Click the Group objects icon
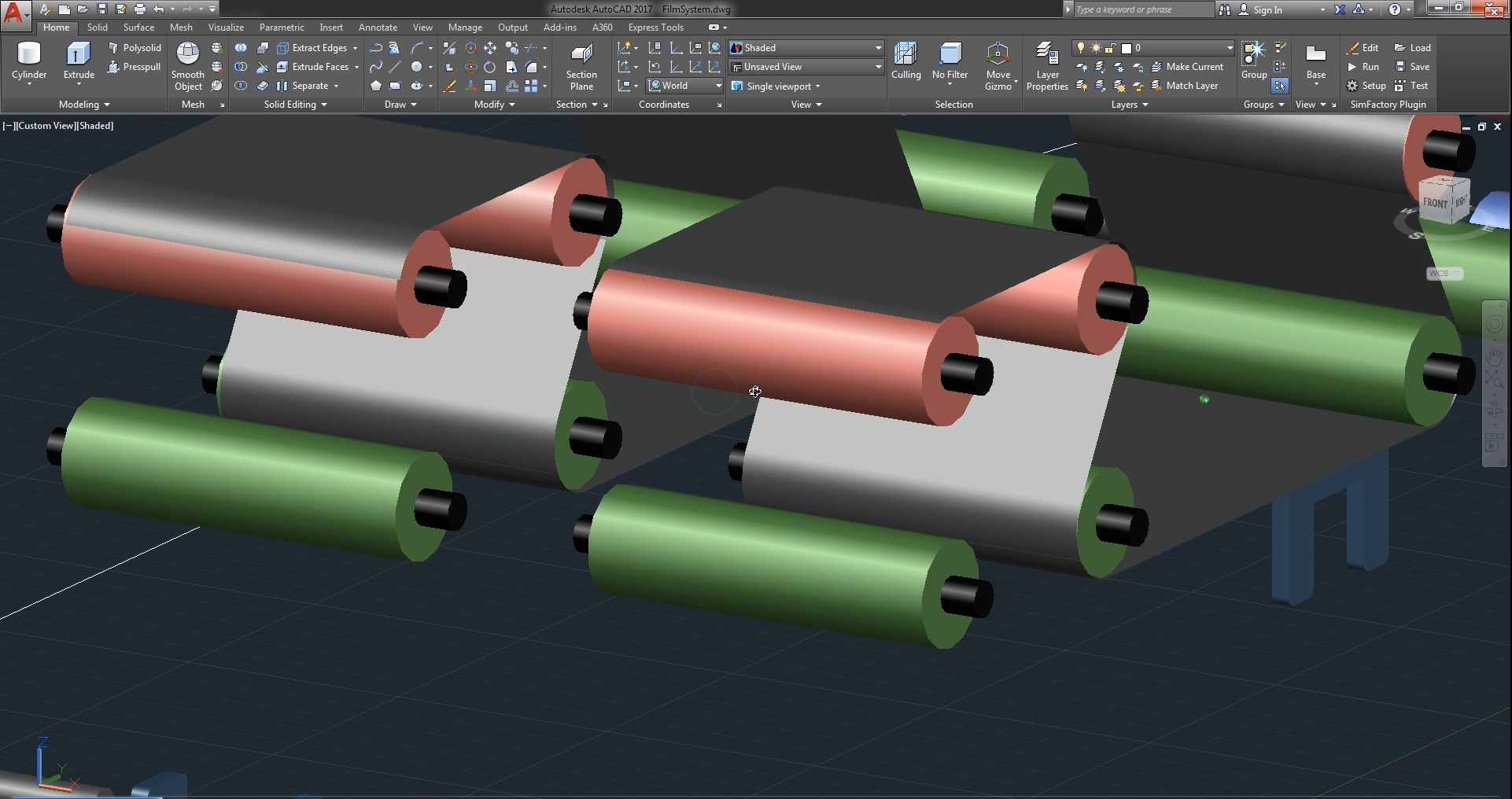Screen dimensions: 1512x799 pos(1253,53)
